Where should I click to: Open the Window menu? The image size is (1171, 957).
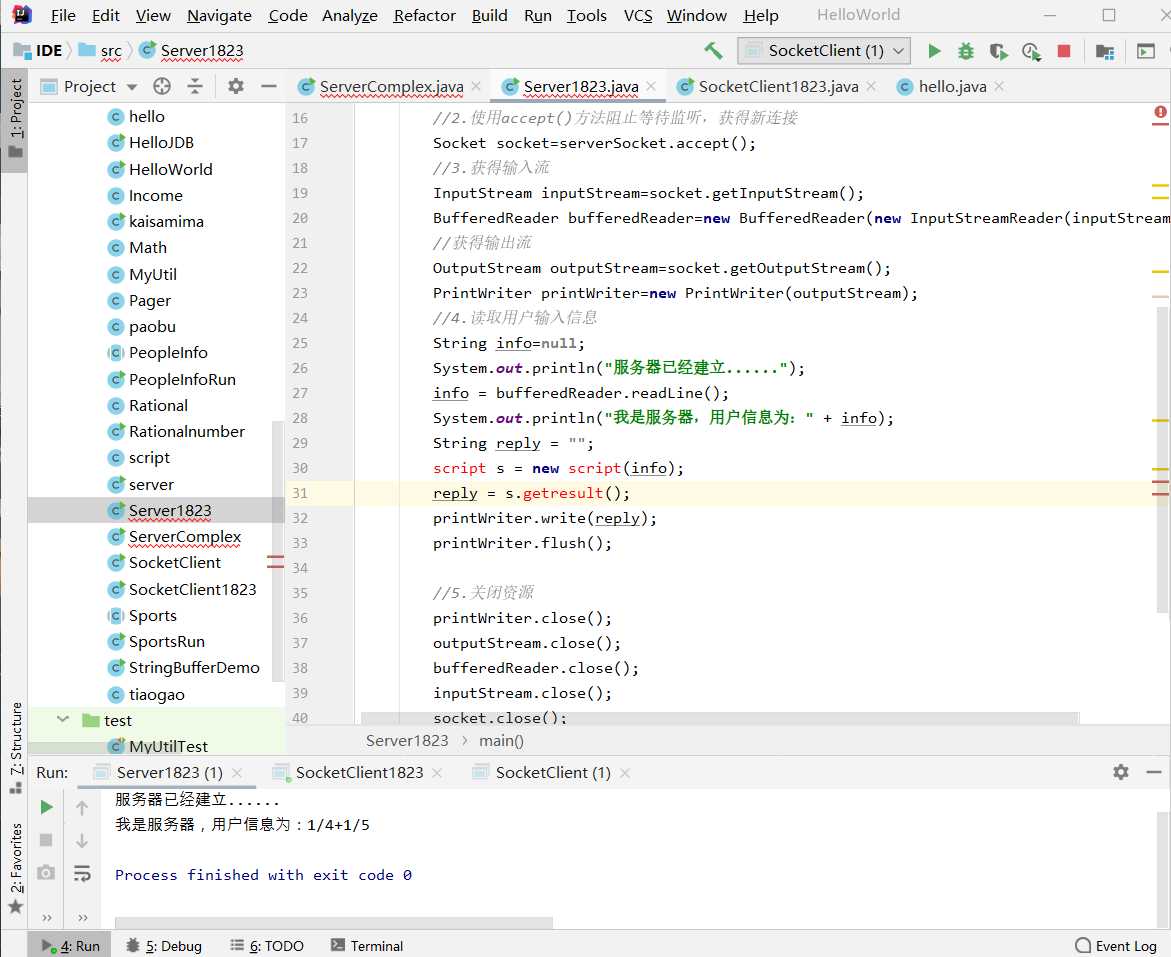click(x=696, y=15)
